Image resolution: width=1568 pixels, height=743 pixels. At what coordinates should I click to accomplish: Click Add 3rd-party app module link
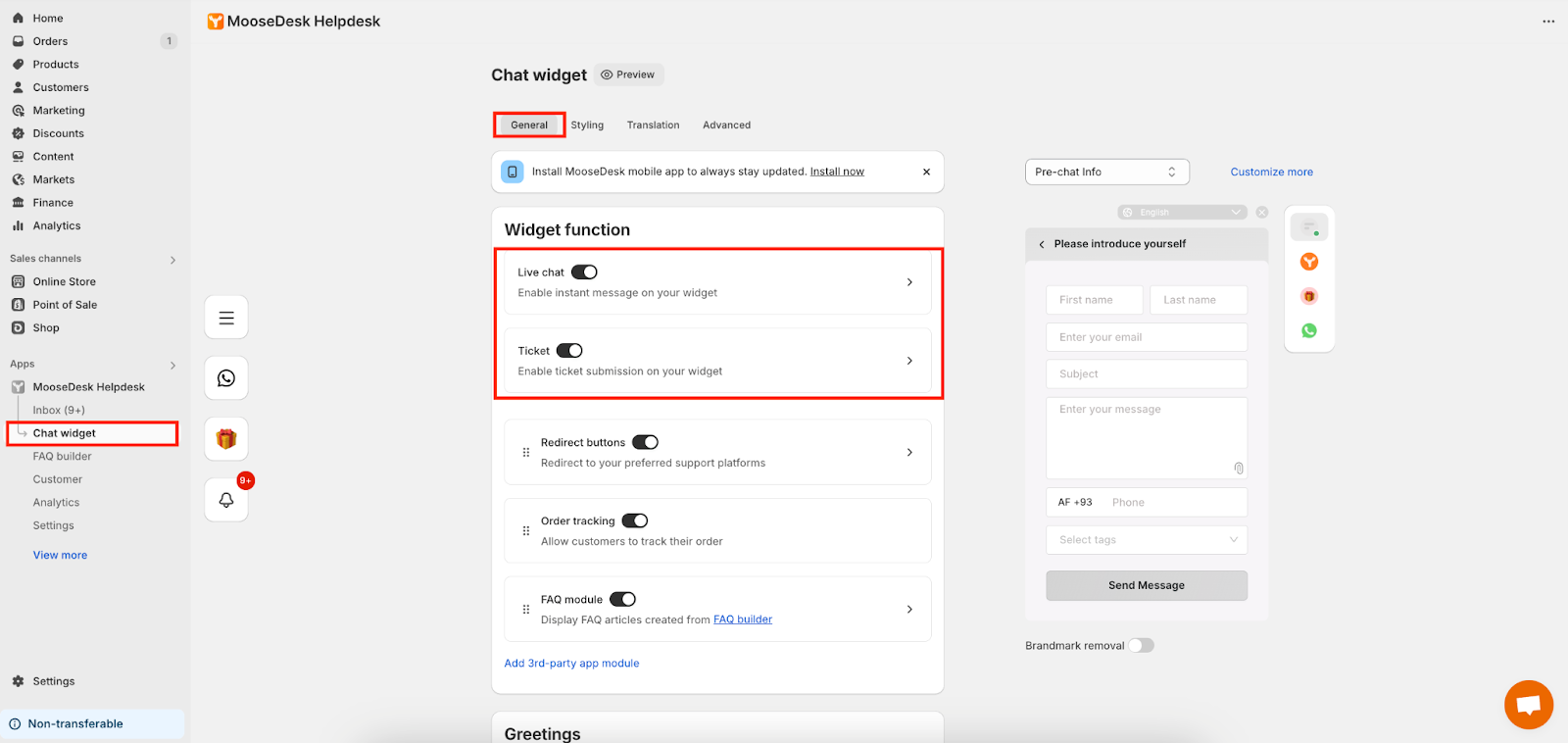[571, 663]
